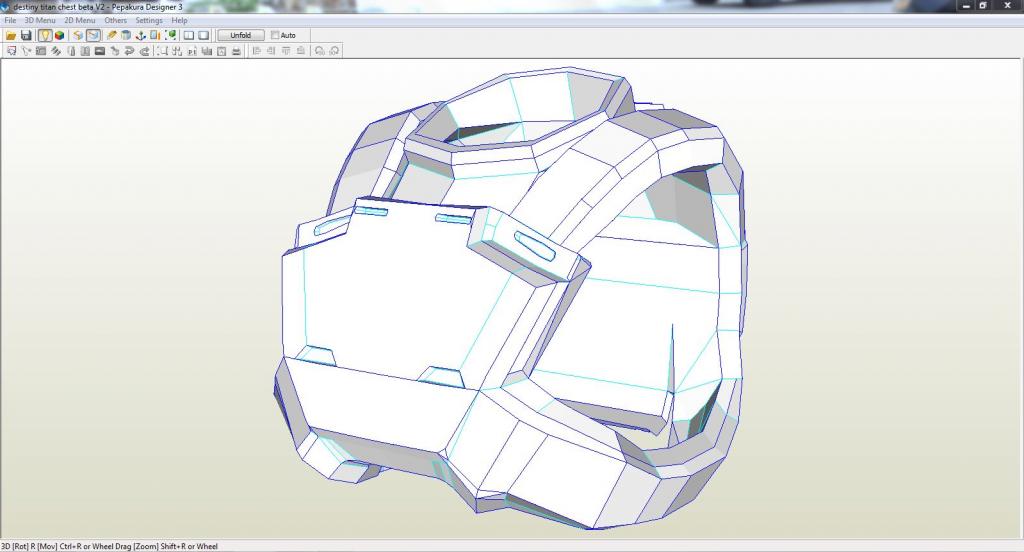
Task: Click the dashed rectangle selection icon
Action: click(x=162, y=51)
